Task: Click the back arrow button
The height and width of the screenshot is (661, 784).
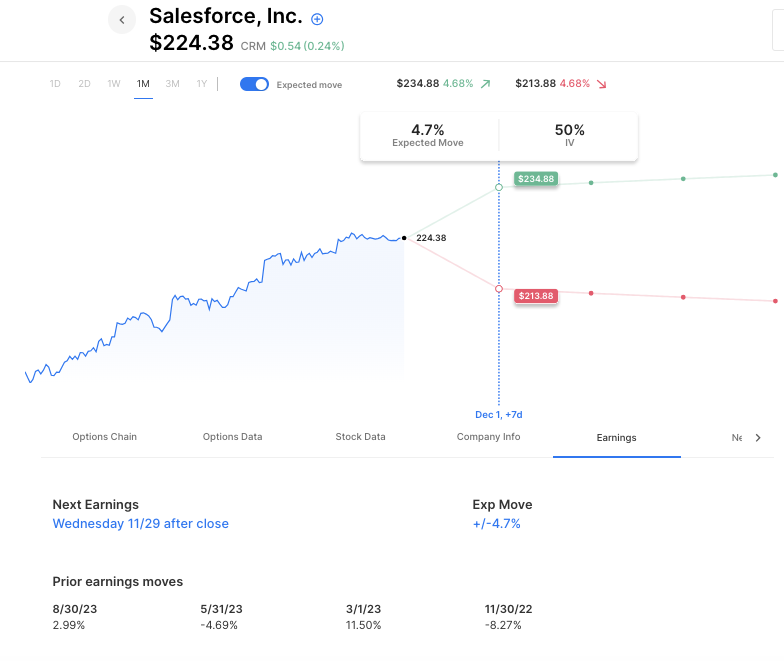Action: (x=122, y=20)
